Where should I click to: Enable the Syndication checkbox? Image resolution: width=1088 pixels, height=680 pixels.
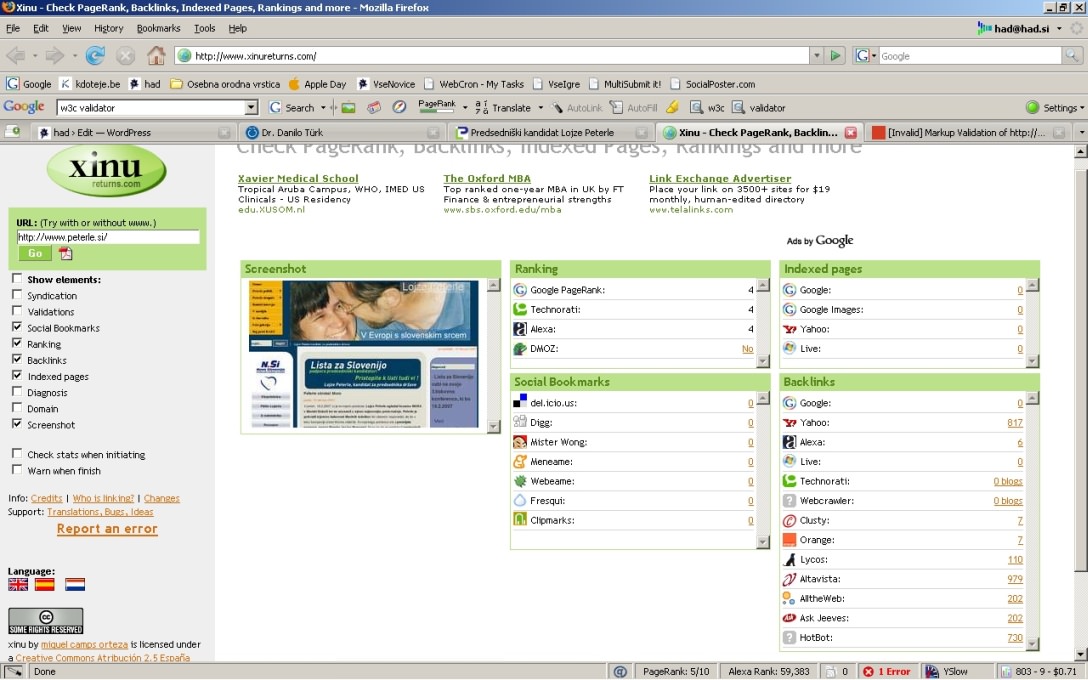[x=17, y=294]
